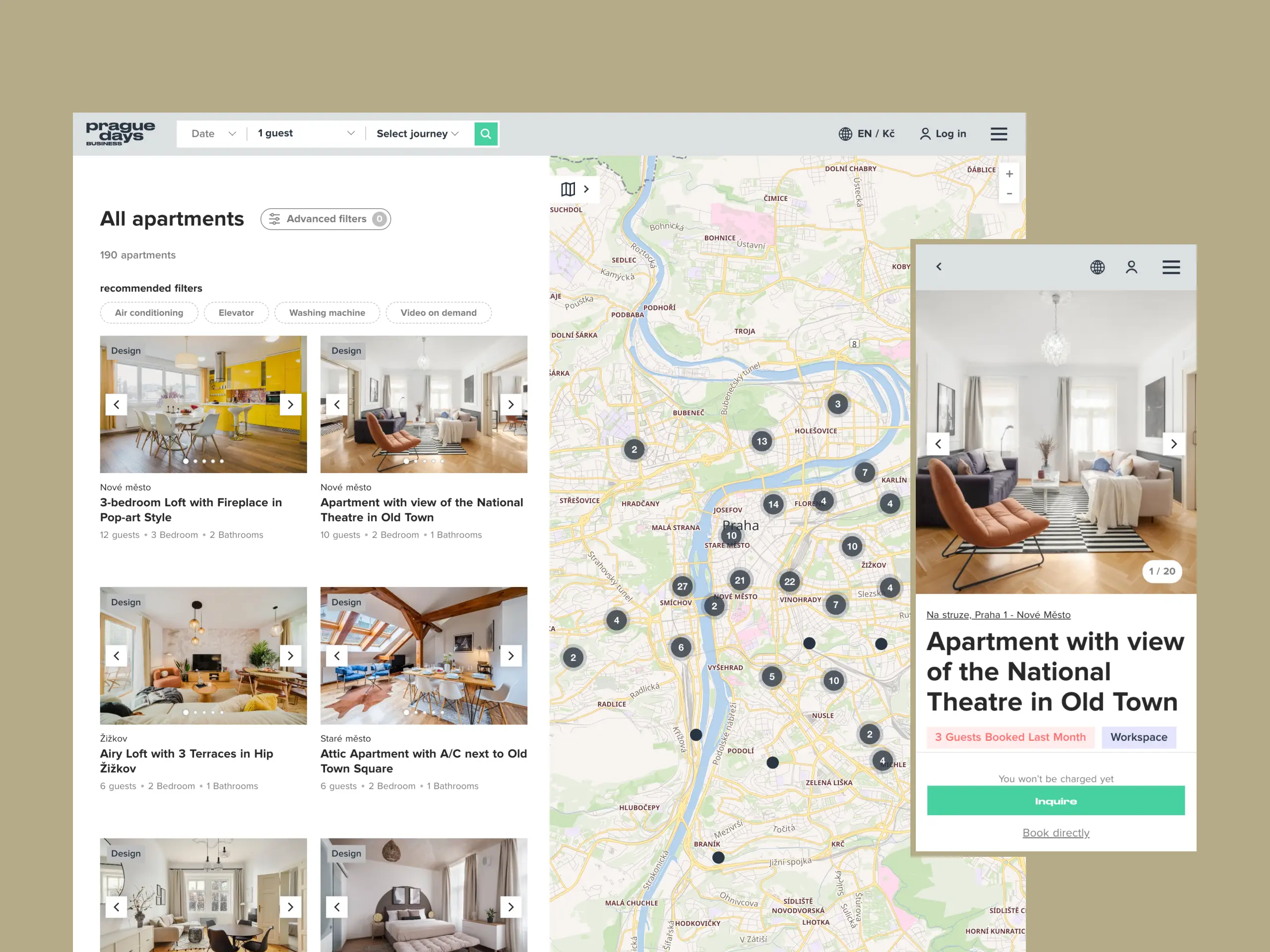1270x952 pixels.
Task: Open the desktop hamburger menu
Action: coord(999,134)
